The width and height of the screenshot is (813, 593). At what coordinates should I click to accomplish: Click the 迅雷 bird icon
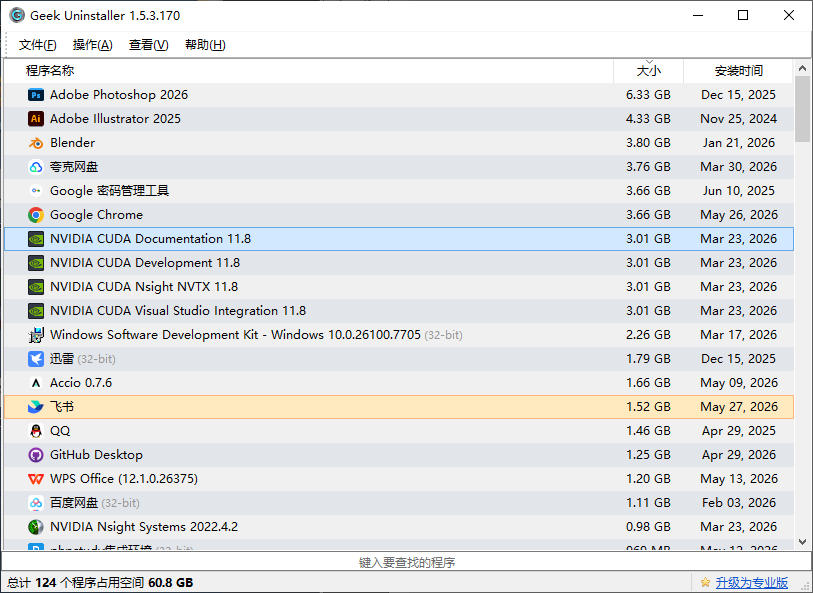point(36,359)
